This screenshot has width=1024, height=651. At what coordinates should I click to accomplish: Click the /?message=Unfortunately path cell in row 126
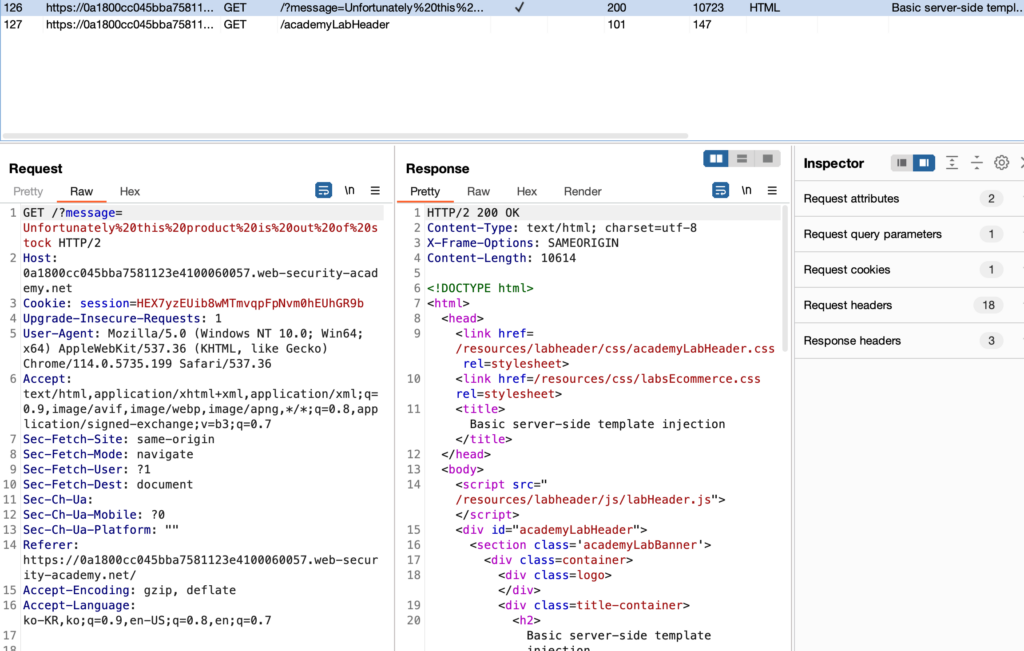pos(382,8)
